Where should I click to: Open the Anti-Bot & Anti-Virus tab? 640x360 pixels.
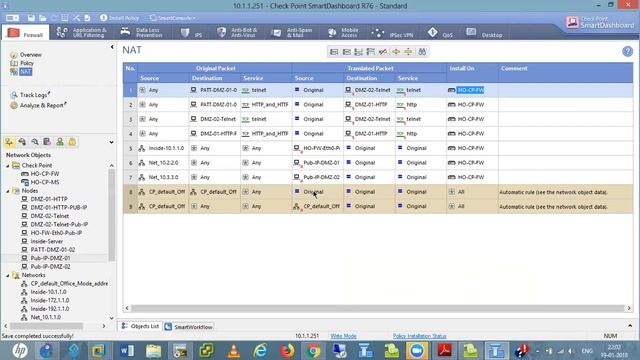click(x=237, y=33)
